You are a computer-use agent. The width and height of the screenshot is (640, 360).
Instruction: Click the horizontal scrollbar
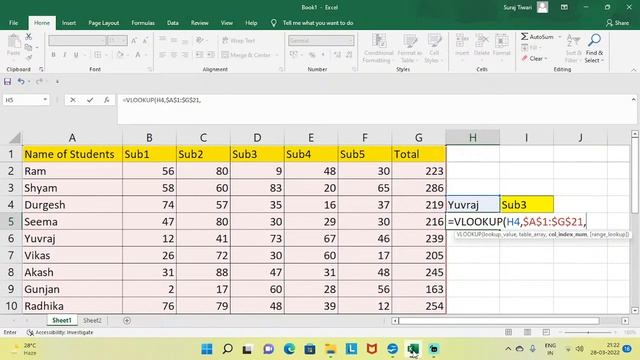pos(499,321)
